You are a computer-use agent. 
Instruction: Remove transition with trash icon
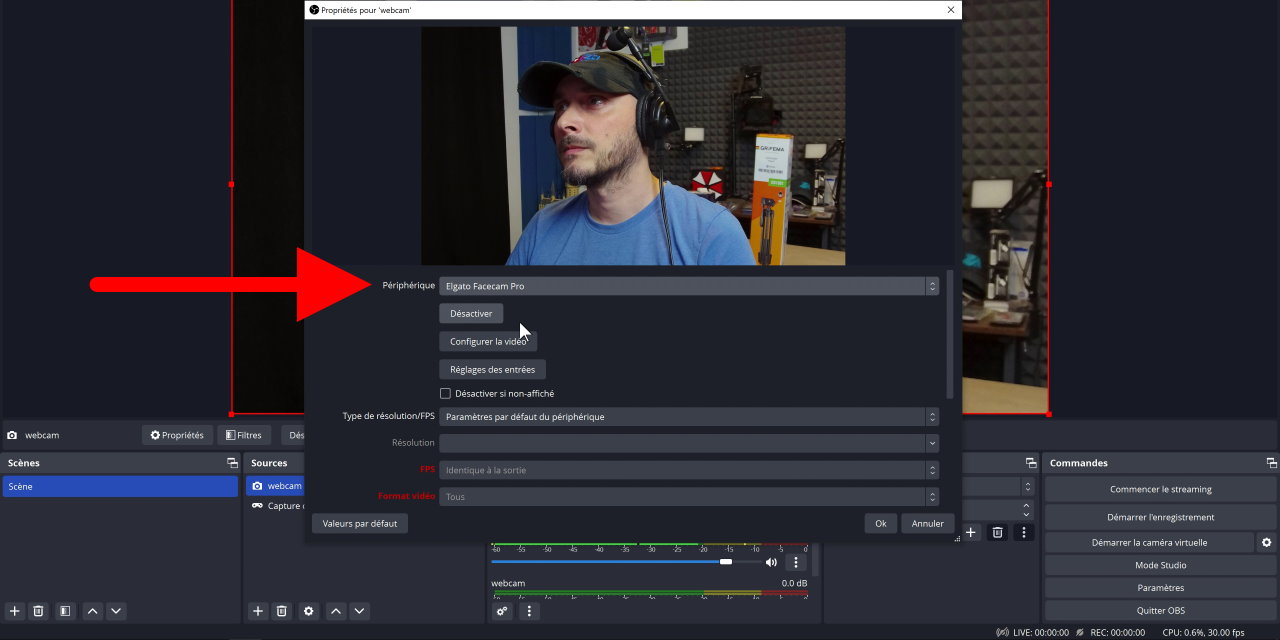pyautogui.click(x=997, y=533)
